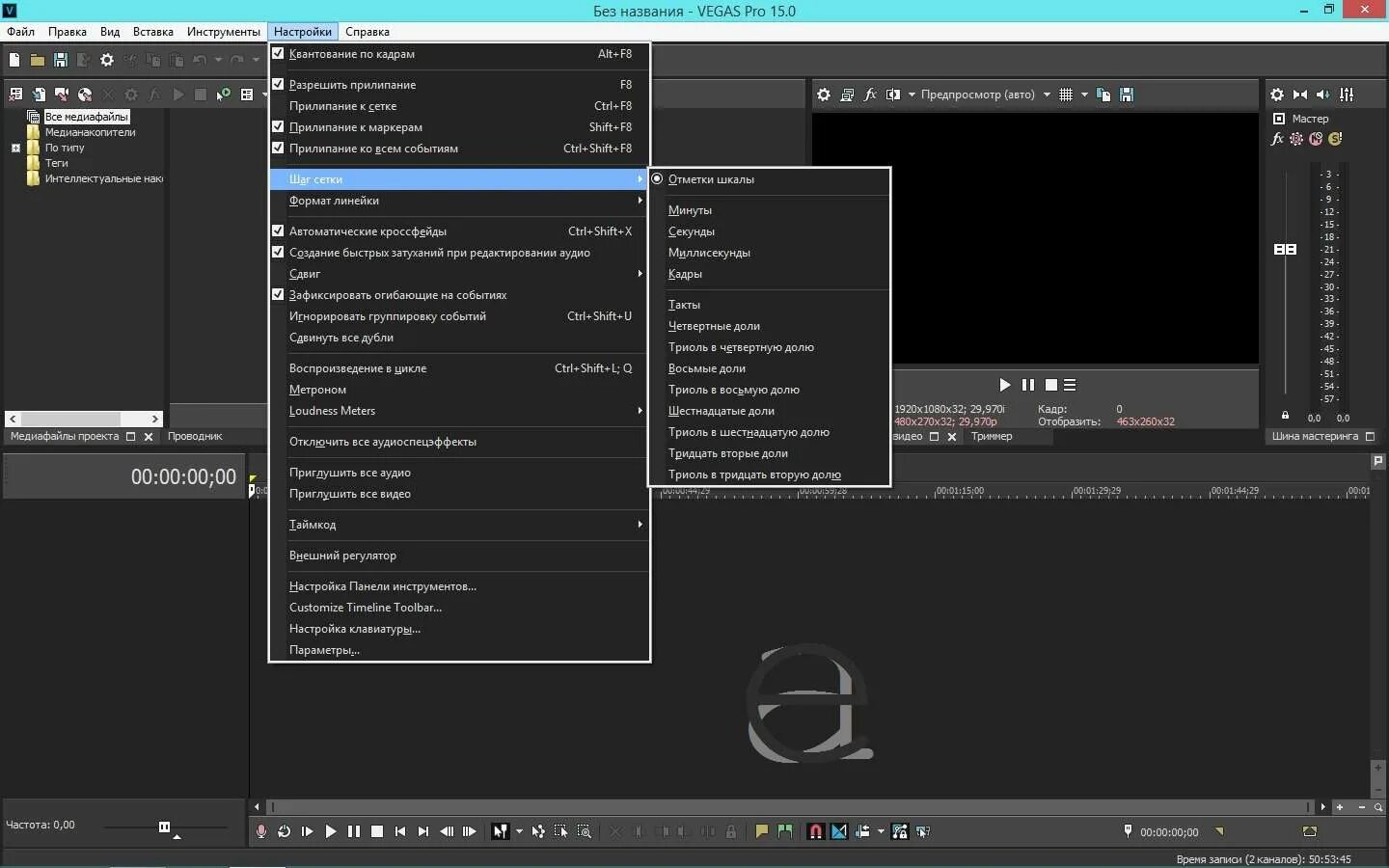Toggle Прилипание к маркерам option

[459, 127]
